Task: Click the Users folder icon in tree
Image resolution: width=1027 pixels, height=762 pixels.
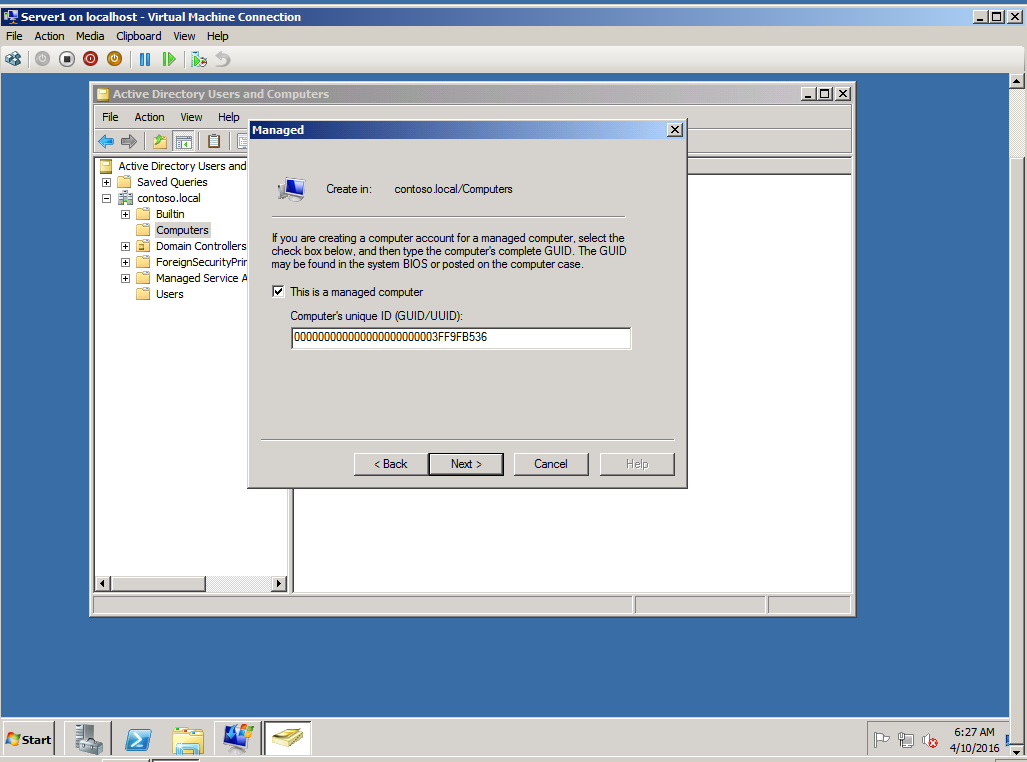Action: click(x=143, y=294)
